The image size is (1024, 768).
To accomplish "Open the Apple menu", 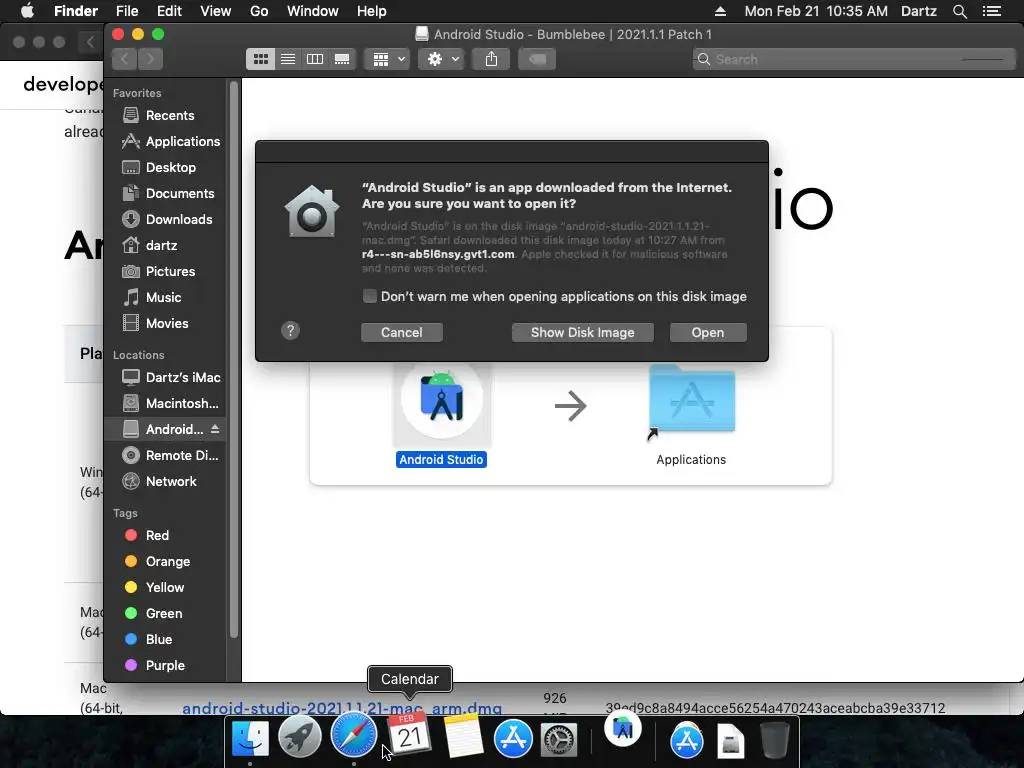I will [27, 11].
